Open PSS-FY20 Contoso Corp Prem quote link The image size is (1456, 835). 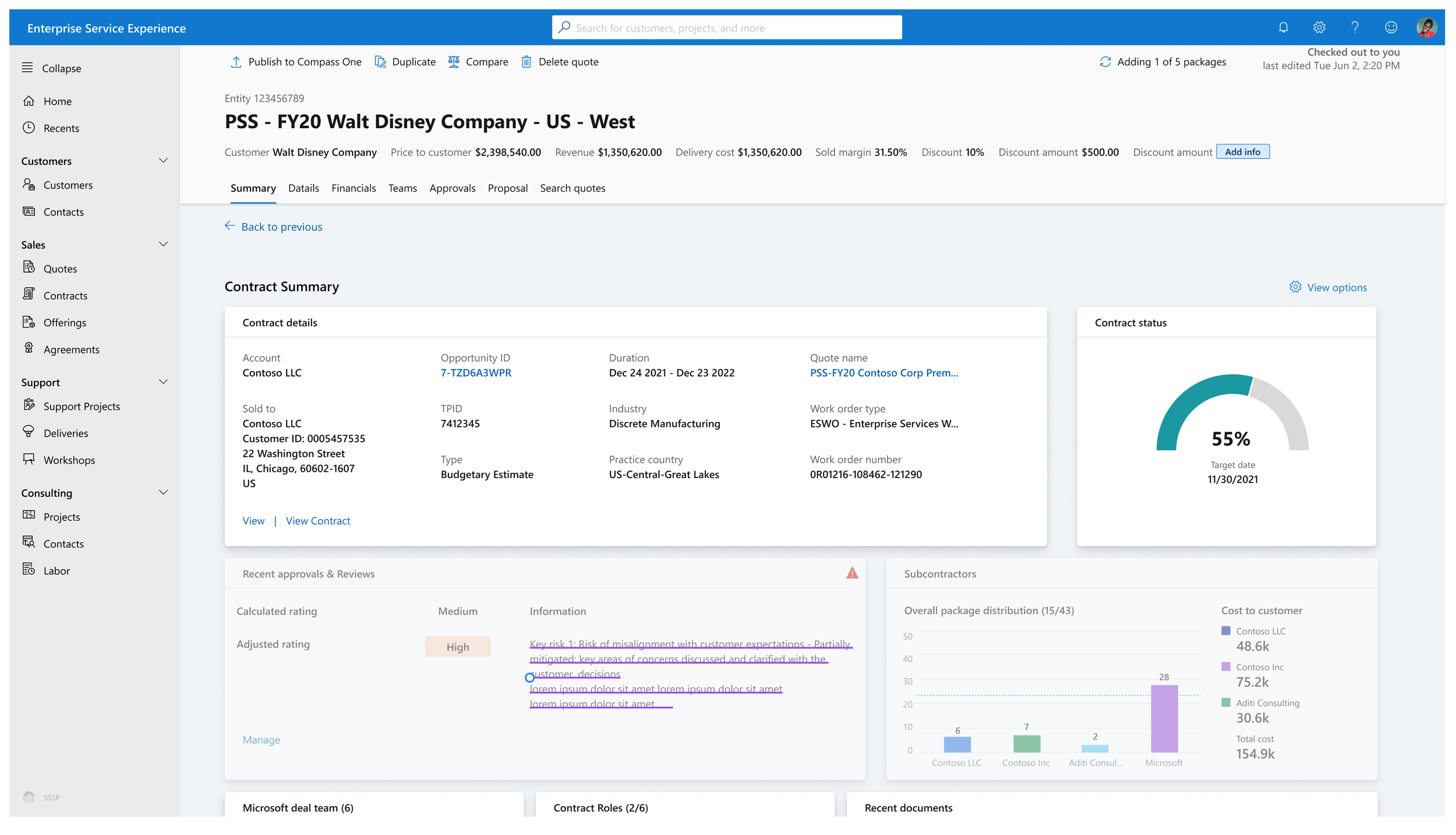click(x=884, y=373)
